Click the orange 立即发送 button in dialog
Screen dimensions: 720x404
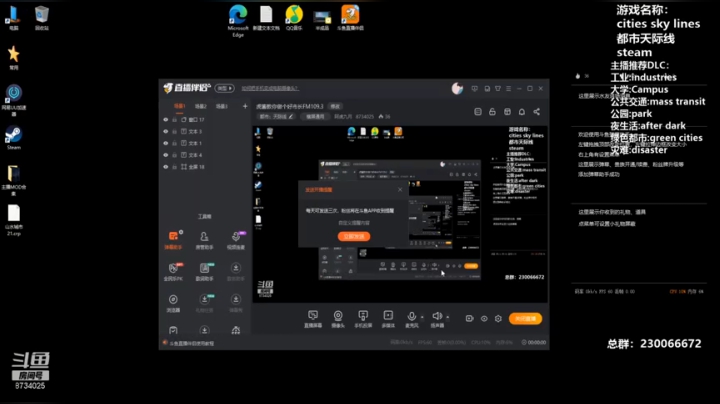click(x=354, y=236)
